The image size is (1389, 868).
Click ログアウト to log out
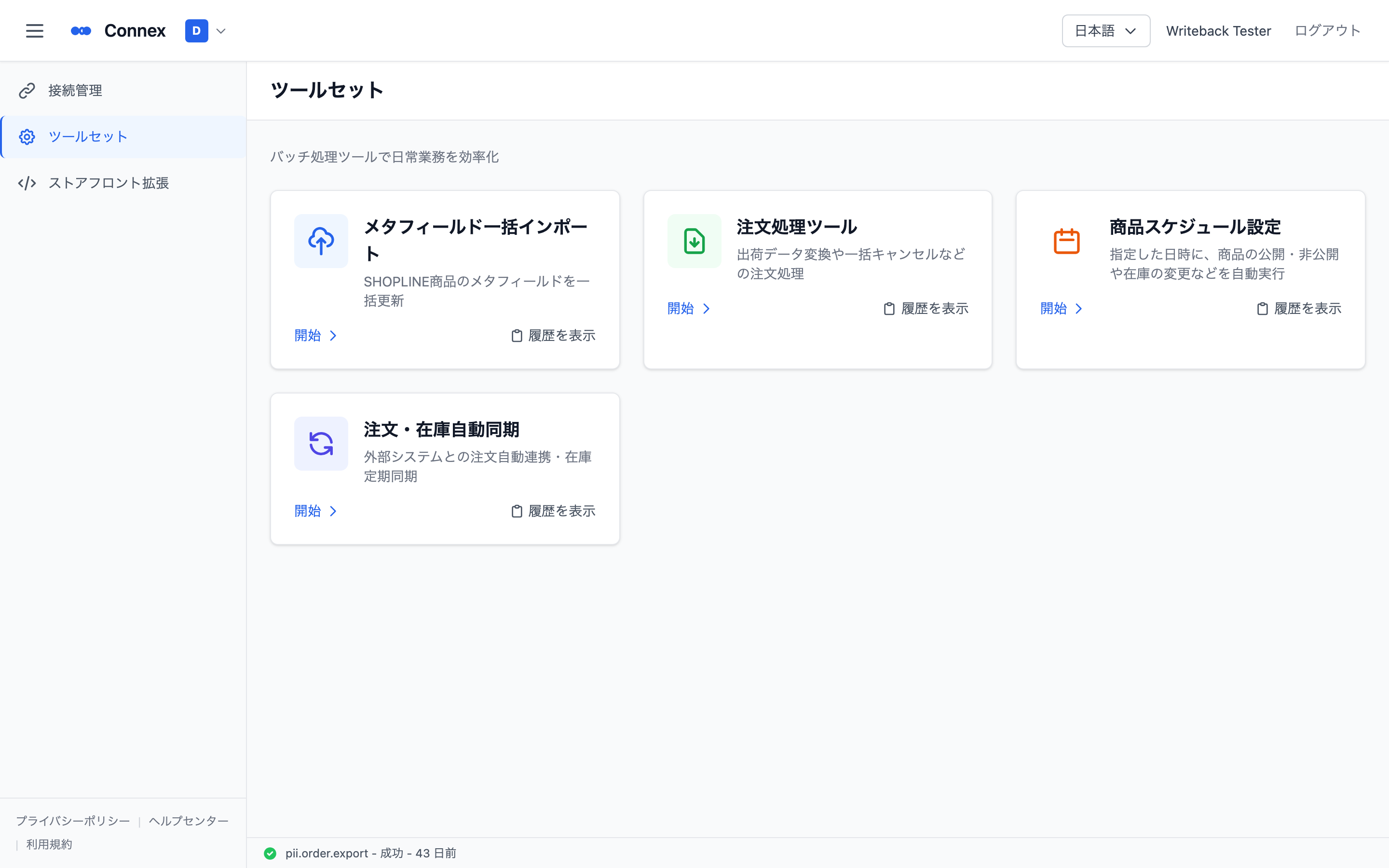pos(1328,31)
